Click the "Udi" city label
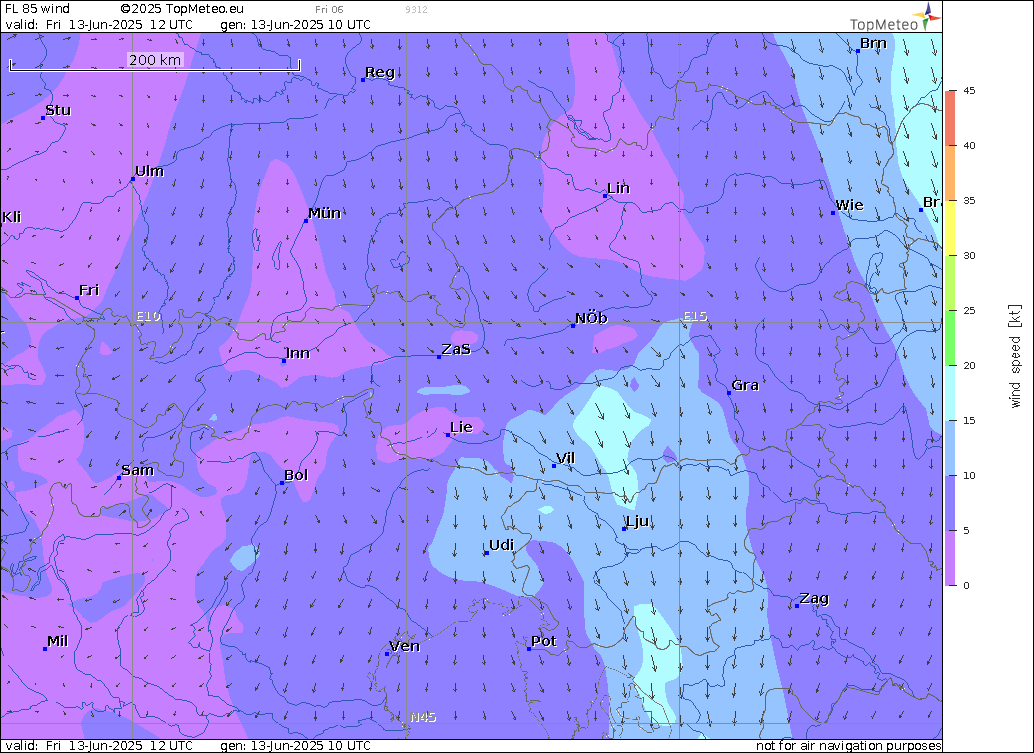 tap(501, 545)
